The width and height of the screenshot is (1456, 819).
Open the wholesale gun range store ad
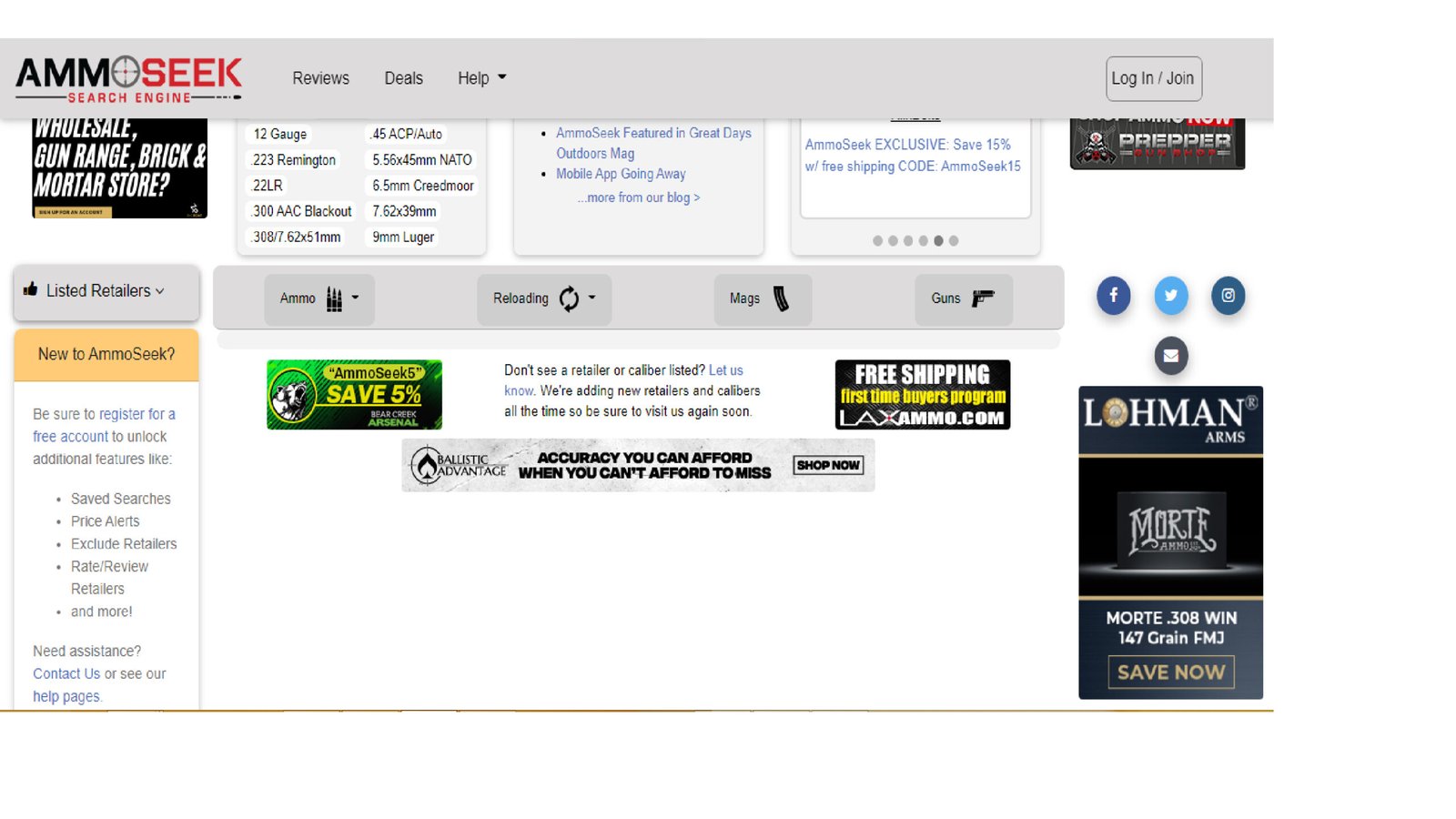[119, 168]
